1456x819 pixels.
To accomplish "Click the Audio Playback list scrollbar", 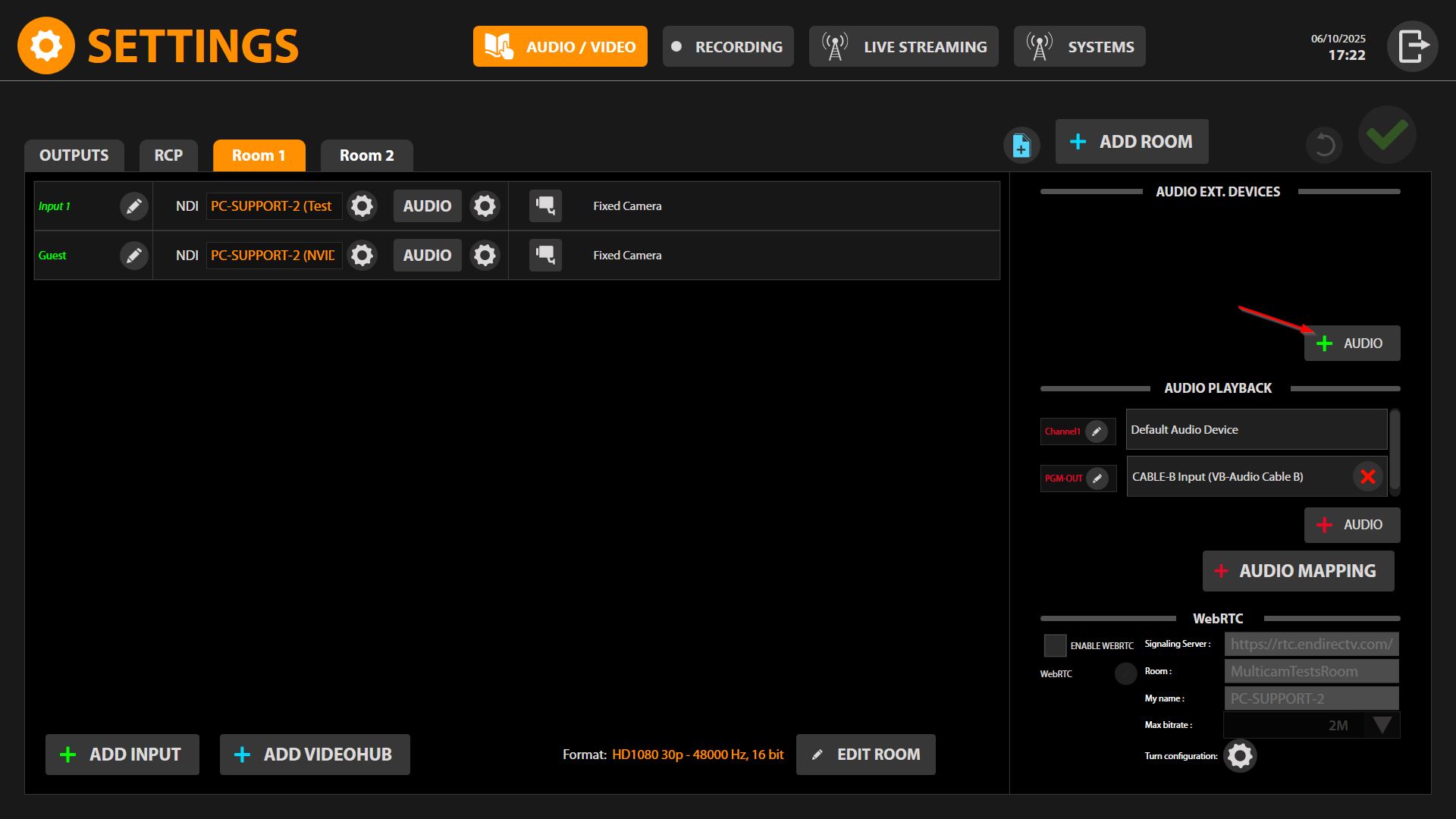I will pos(1395,450).
